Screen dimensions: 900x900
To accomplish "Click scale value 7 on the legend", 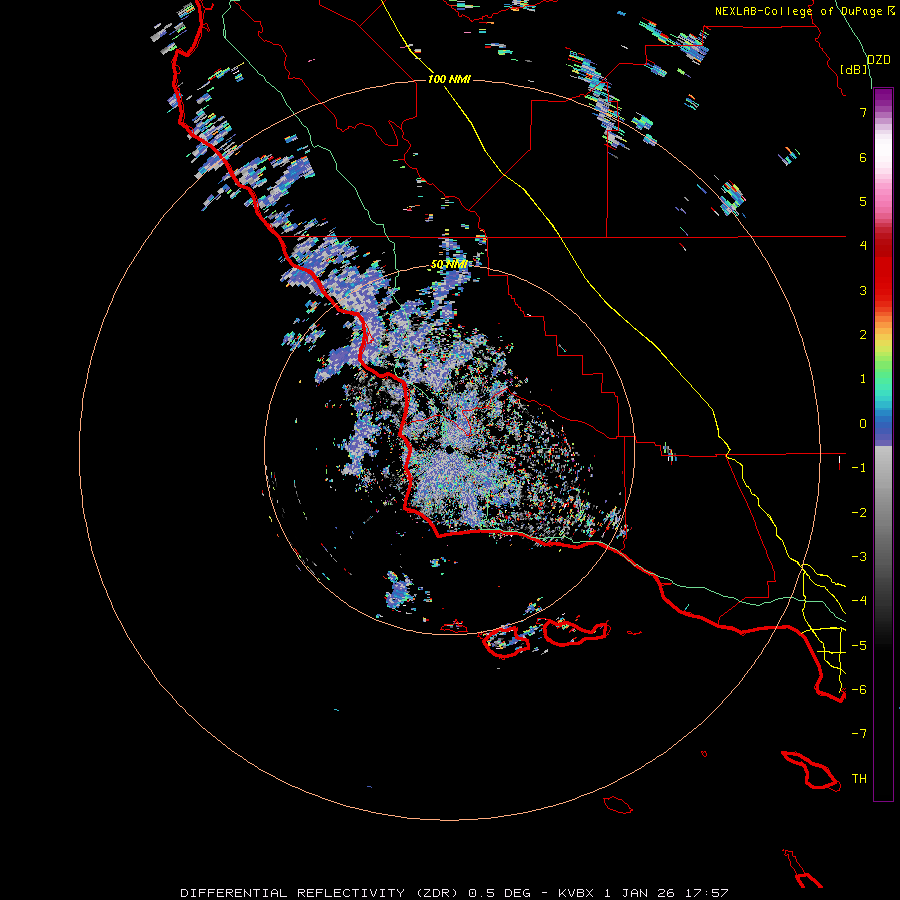I will click(863, 112).
